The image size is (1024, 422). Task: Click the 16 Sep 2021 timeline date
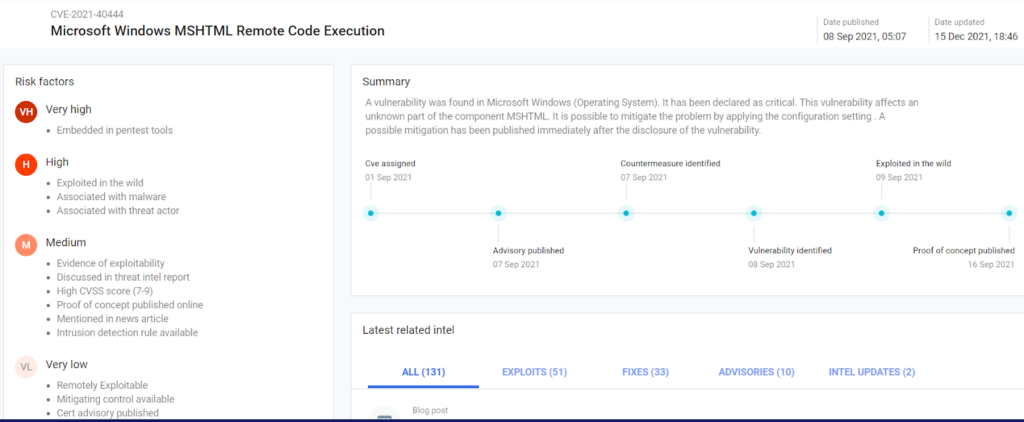coord(991,265)
